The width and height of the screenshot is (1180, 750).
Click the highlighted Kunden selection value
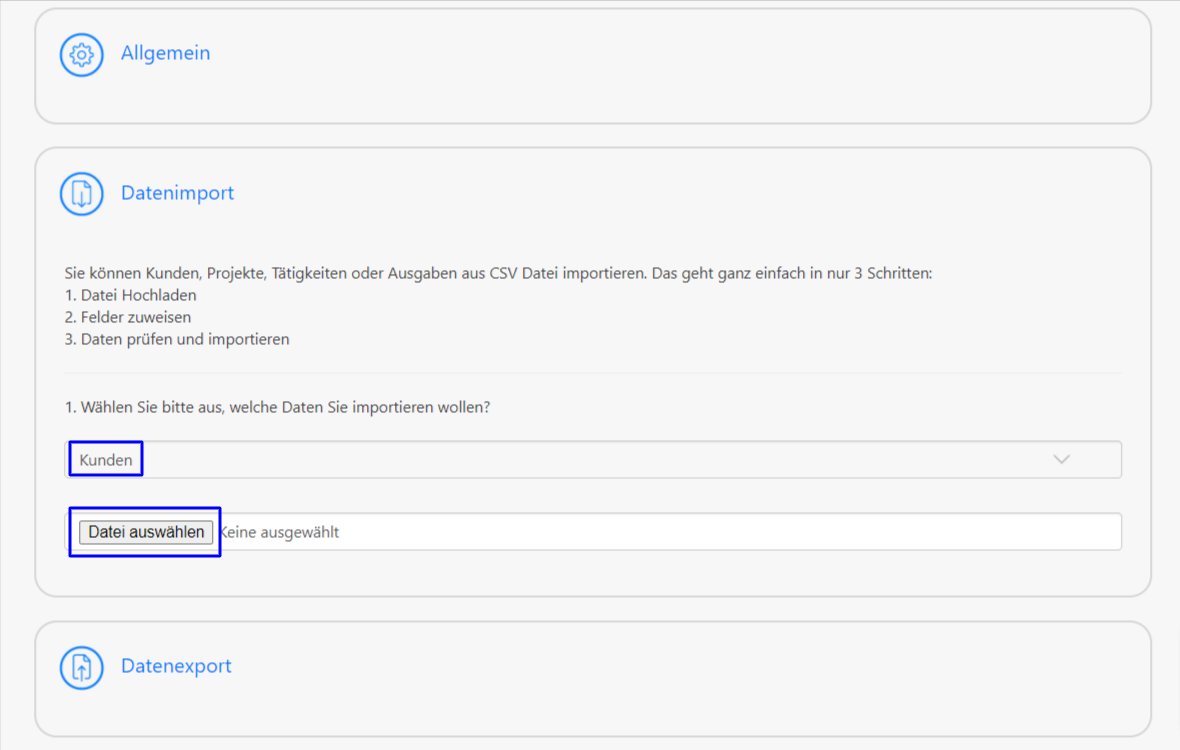pos(105,459)
